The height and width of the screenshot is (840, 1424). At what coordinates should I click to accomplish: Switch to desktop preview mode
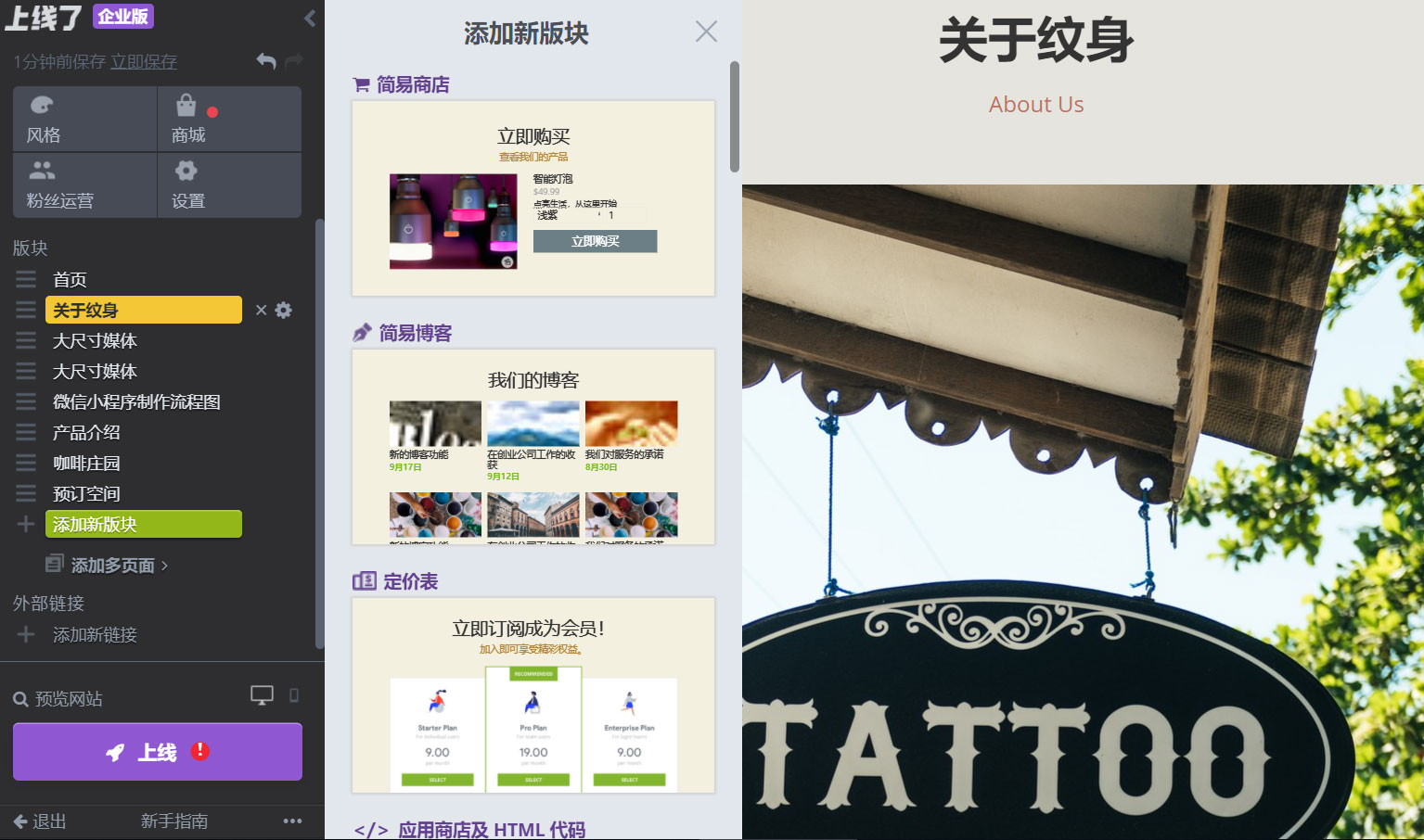click(261, 694)
